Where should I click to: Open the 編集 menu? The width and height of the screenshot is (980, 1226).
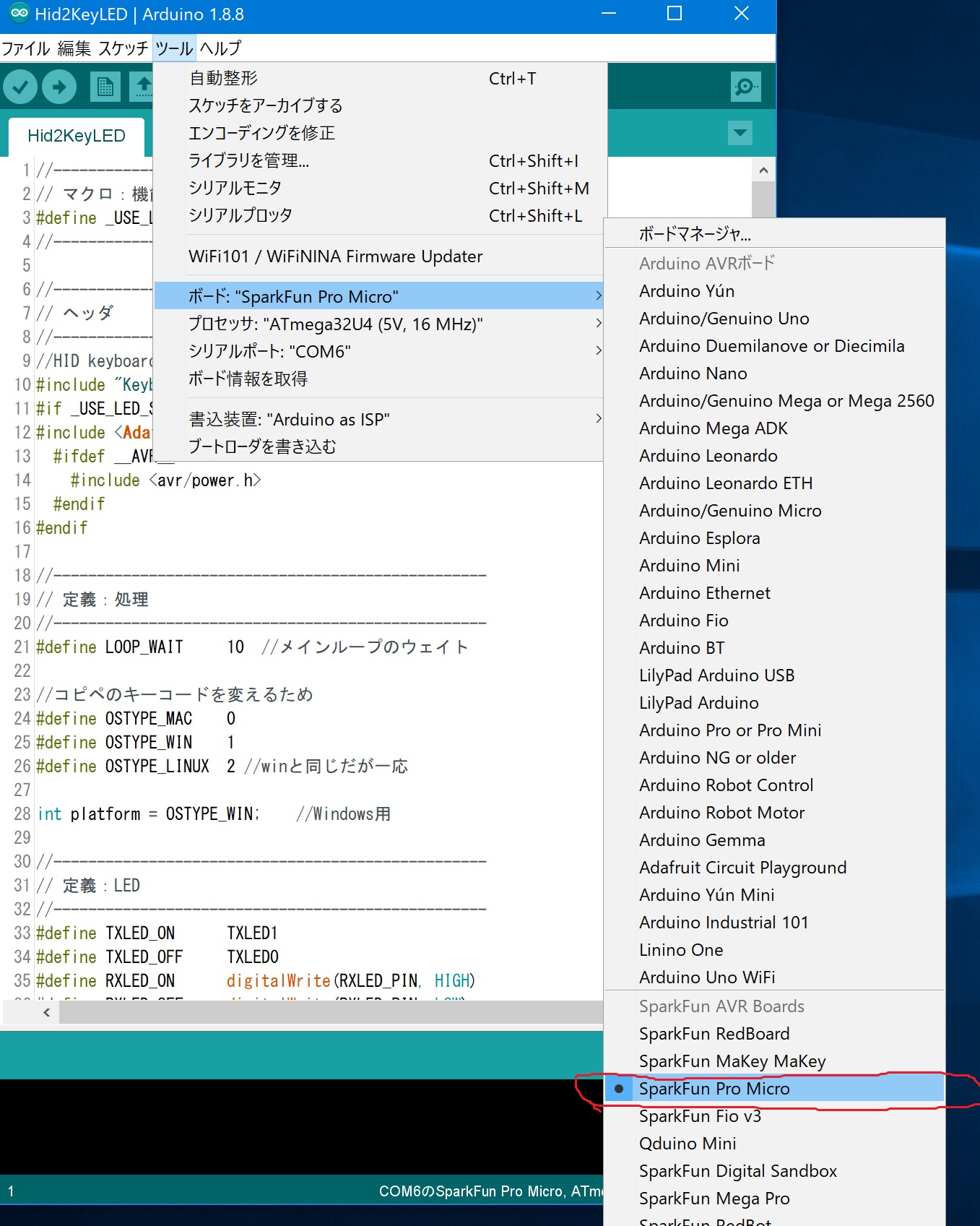pyautogui.click(x=74, y=48)
